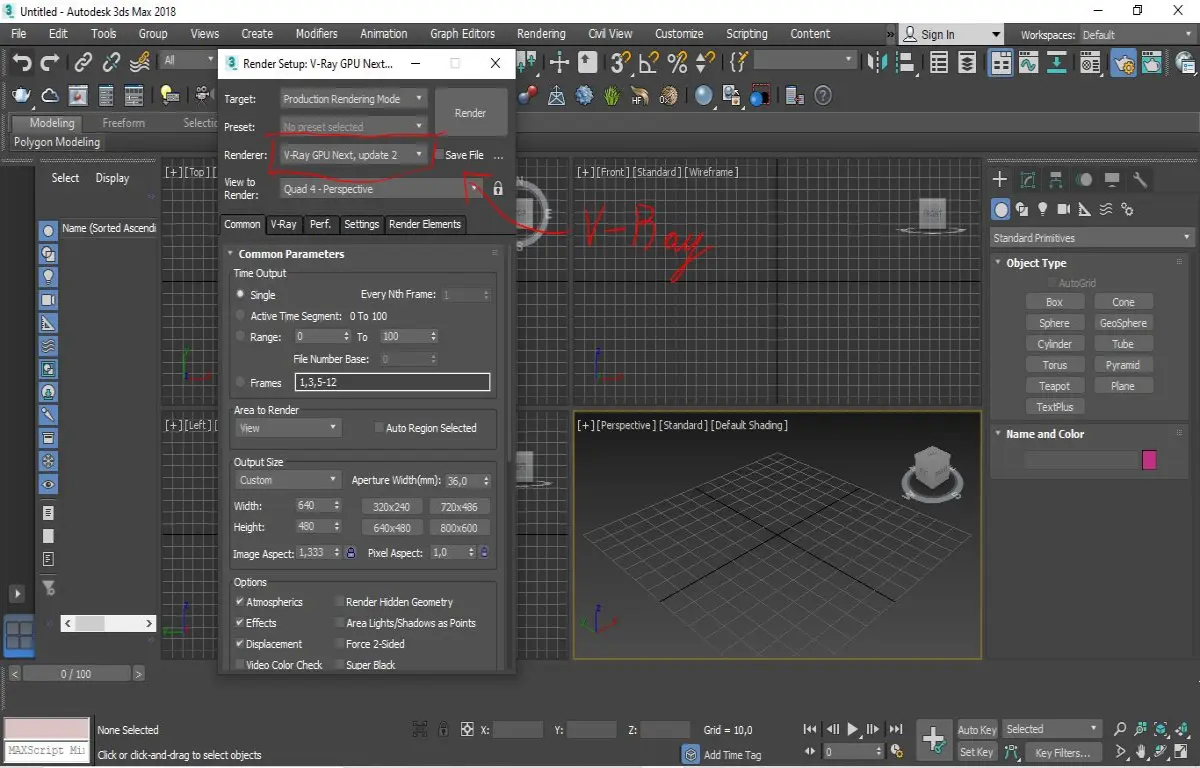Click the Auto Key button

click(977, 730)
